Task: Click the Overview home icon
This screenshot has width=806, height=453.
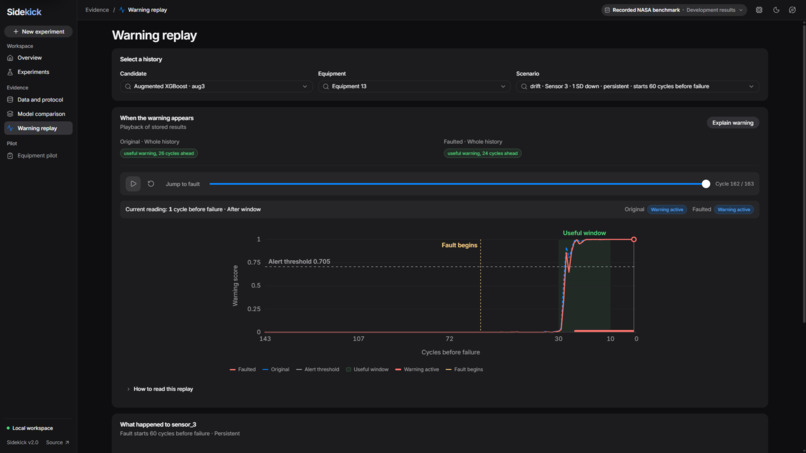Action: (x=10, y=58)
